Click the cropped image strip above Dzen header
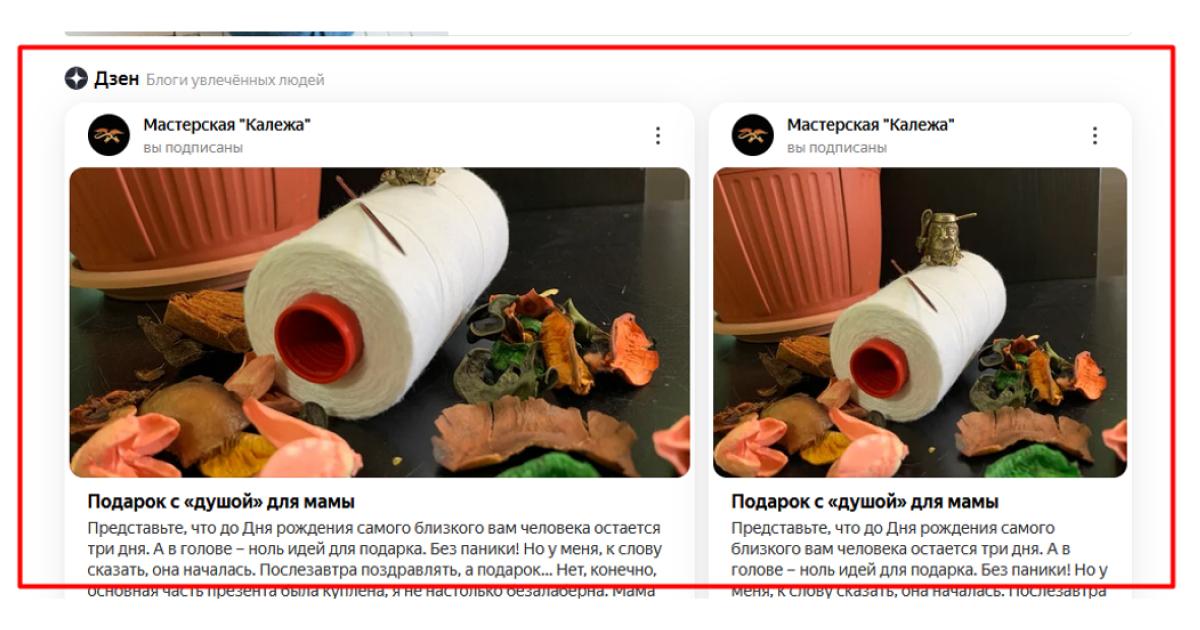Screen dimensions: 1200x630 (x=257, y=33)
